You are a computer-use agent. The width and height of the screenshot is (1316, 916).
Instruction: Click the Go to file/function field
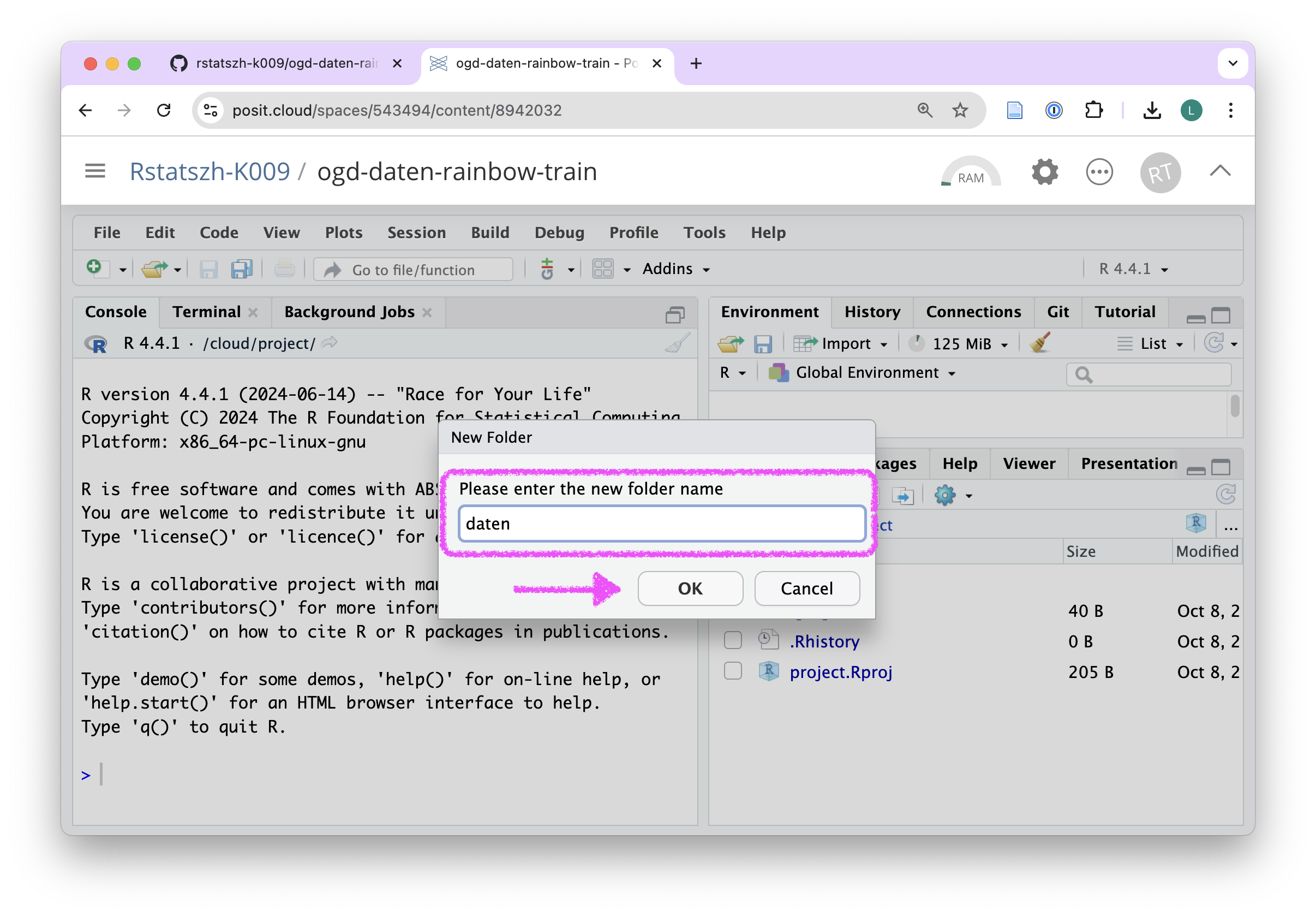coord(413,269)
